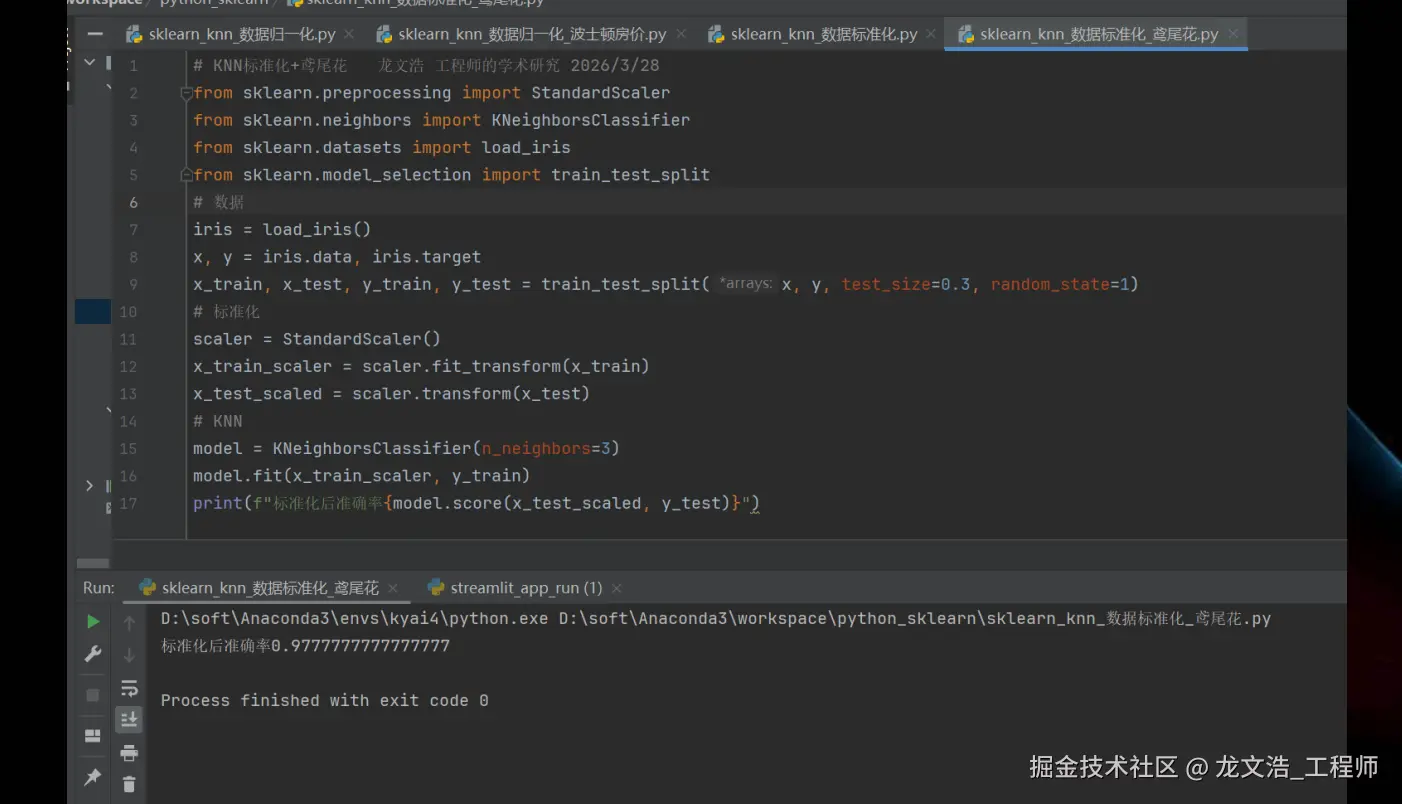Click the output '标准化后准确率0.9777777777777777'
The height and width of the screenshot is (804, 1402).
[305, 646]
